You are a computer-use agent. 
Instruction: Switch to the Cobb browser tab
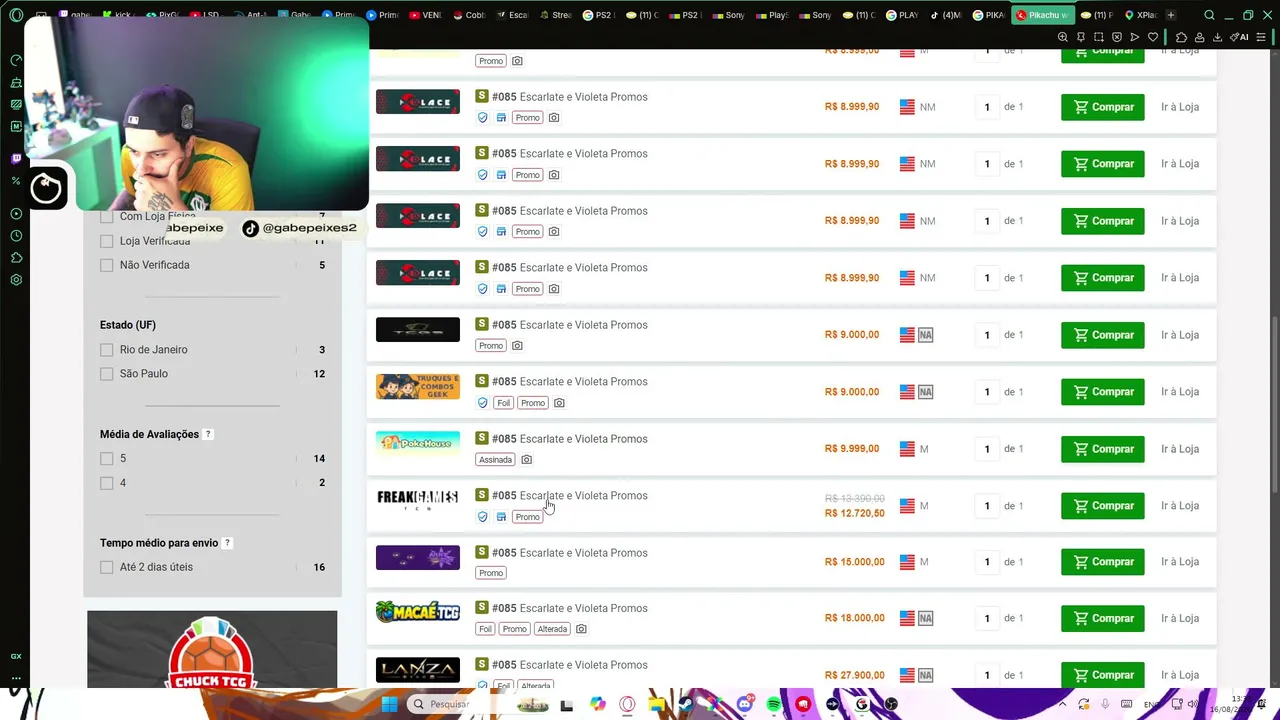[469, 15]
